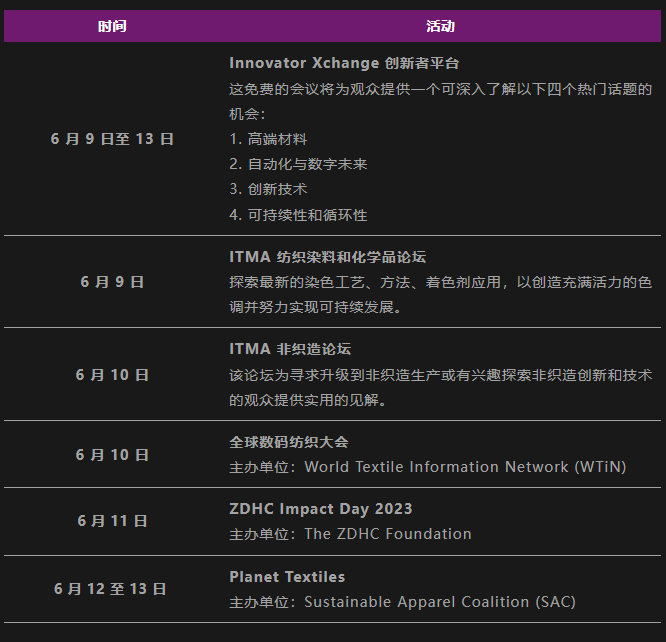The image size is (666, 642).
Task: Click the 6 月 12 至 13 日 date cell
Action: click(x=110, y=589)
